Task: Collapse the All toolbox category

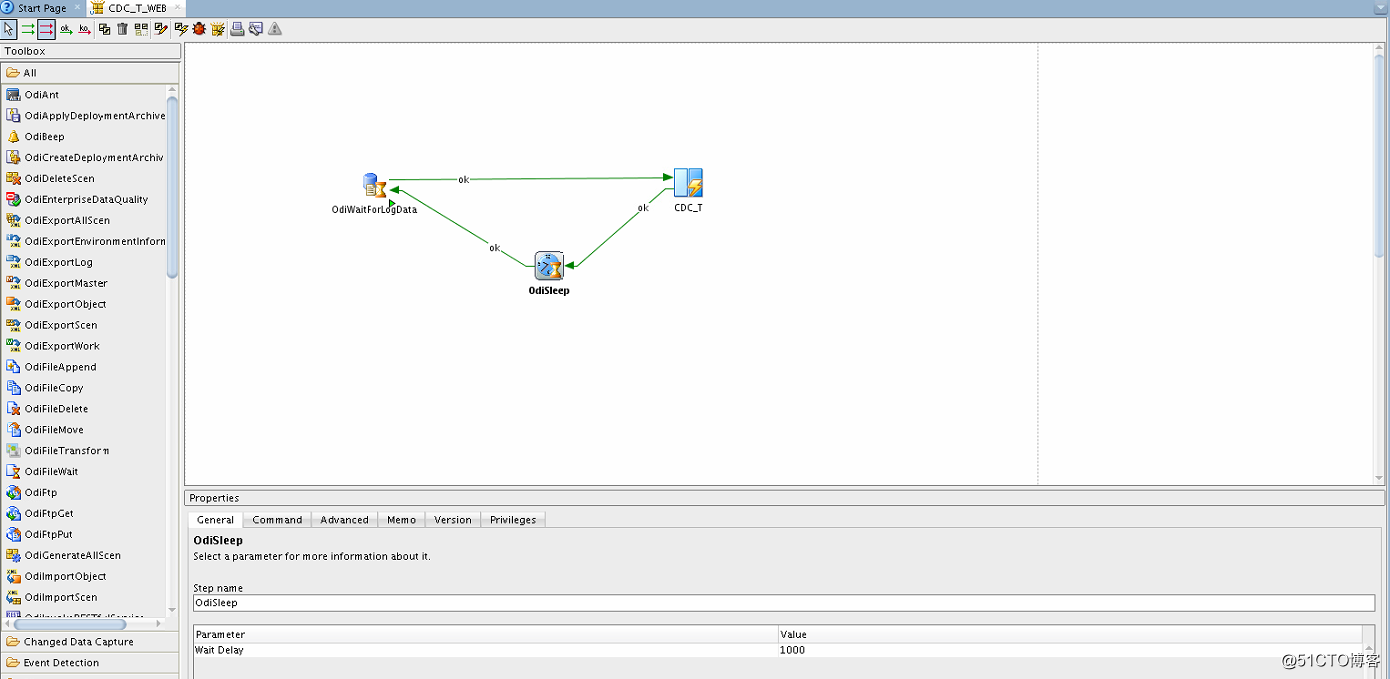Action: (x=90, y=73)
